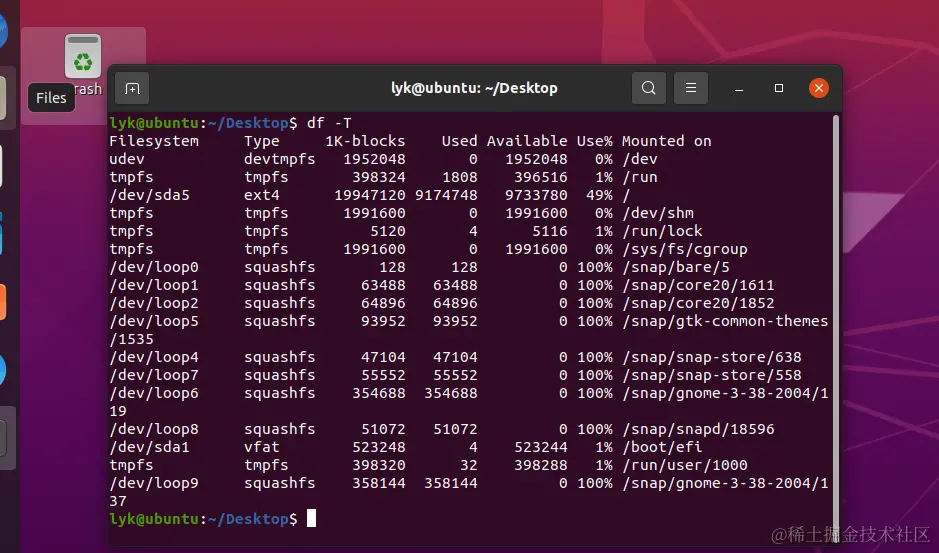Screen dimensions: 939x553
Task: Click the '/boot/efi' mount point
Action: tap(662, 447)
